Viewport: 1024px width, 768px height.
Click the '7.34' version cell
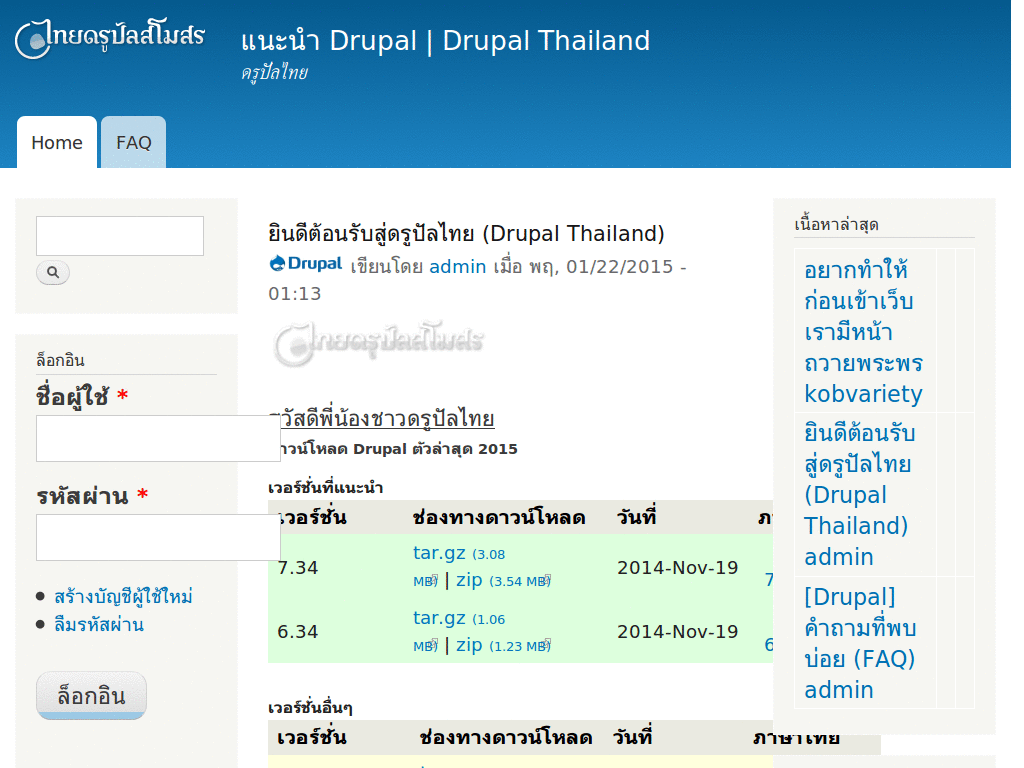tap(298, 568)
